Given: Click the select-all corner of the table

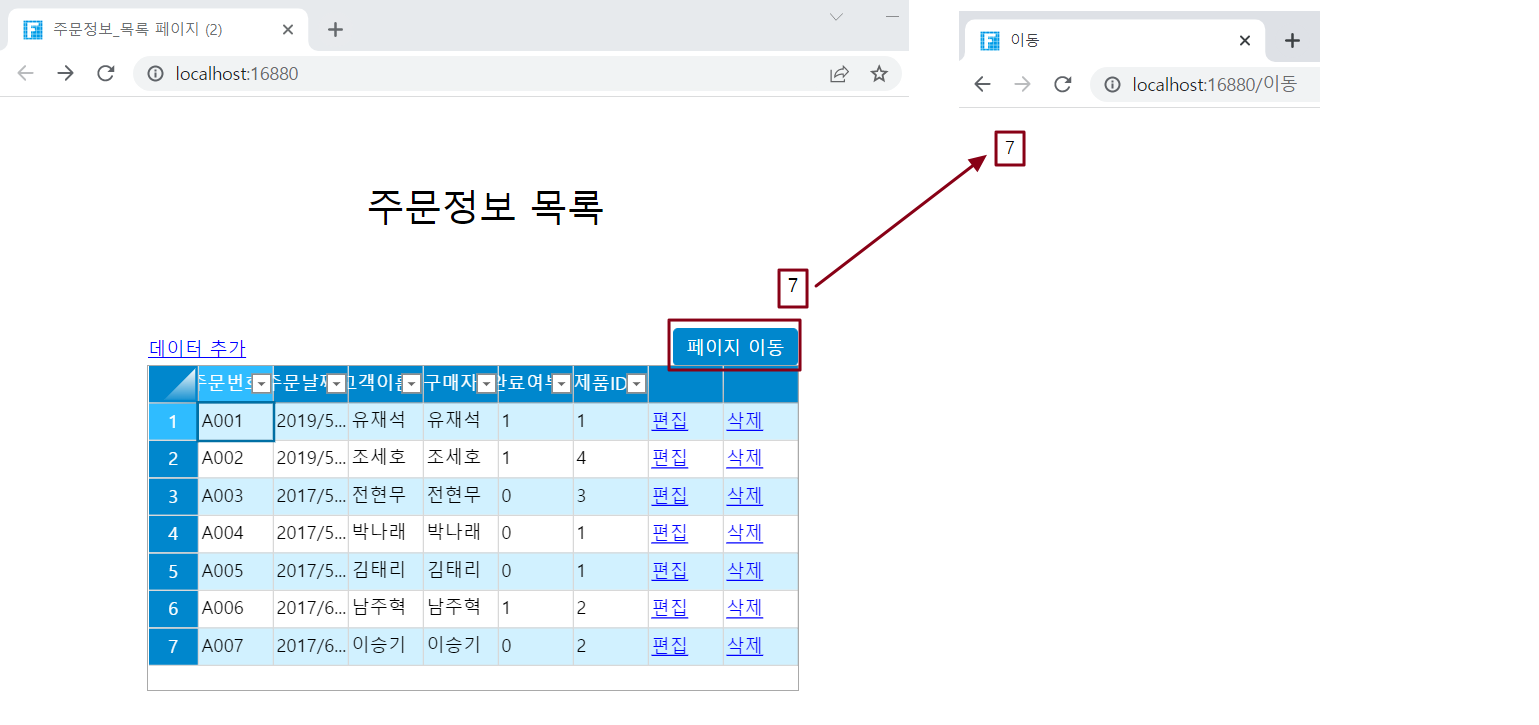Looking at the screenshot, I should [173, 384].
